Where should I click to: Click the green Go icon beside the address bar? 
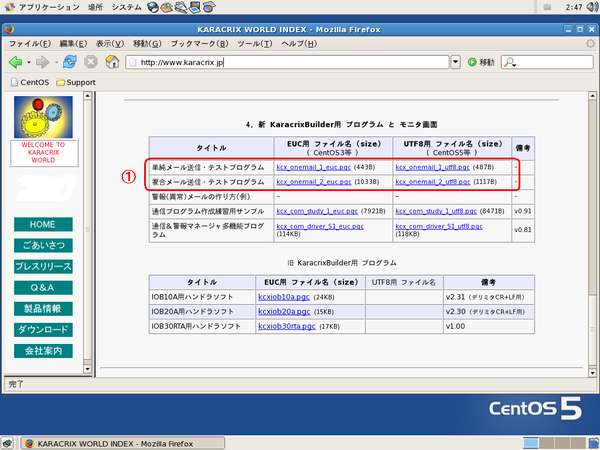pyautogui.click(x=472, y=62)
